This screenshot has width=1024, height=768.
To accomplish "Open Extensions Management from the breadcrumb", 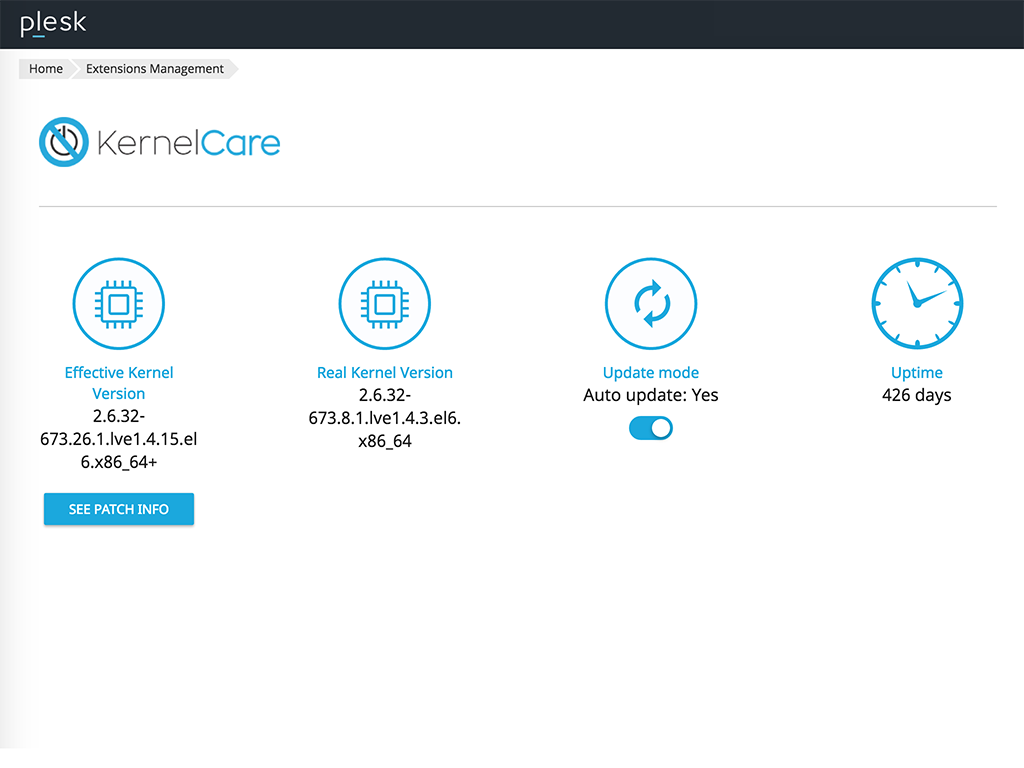I will click(154, 68).
